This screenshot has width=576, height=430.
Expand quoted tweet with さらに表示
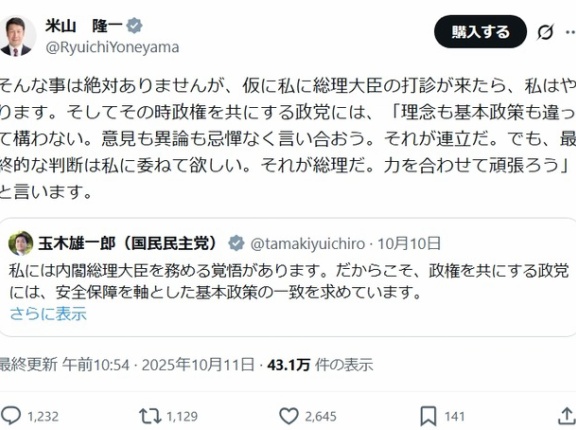pyautogui.click(x=48, y=314)
